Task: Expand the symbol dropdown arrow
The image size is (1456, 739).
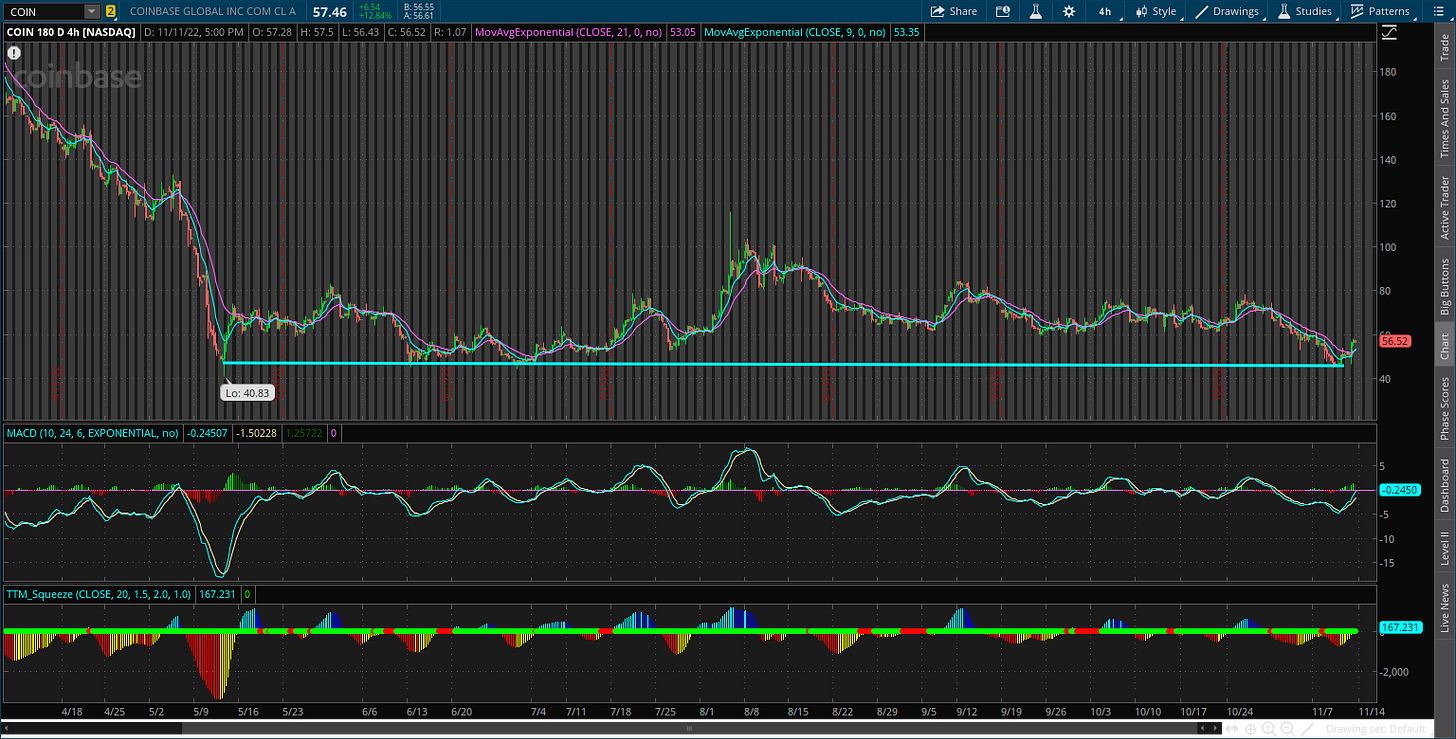Action: (x=92, y=12)
